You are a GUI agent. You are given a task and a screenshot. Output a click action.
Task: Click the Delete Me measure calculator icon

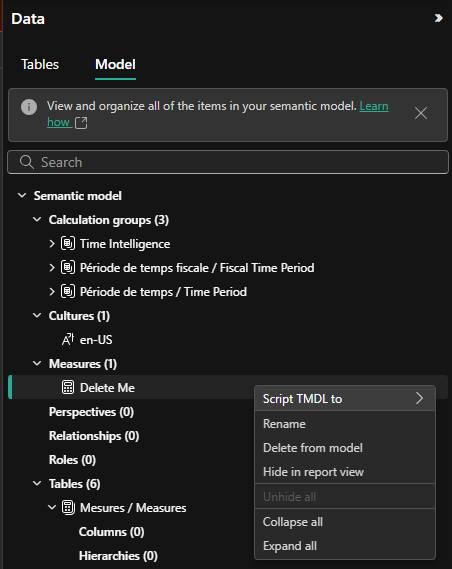68,388
